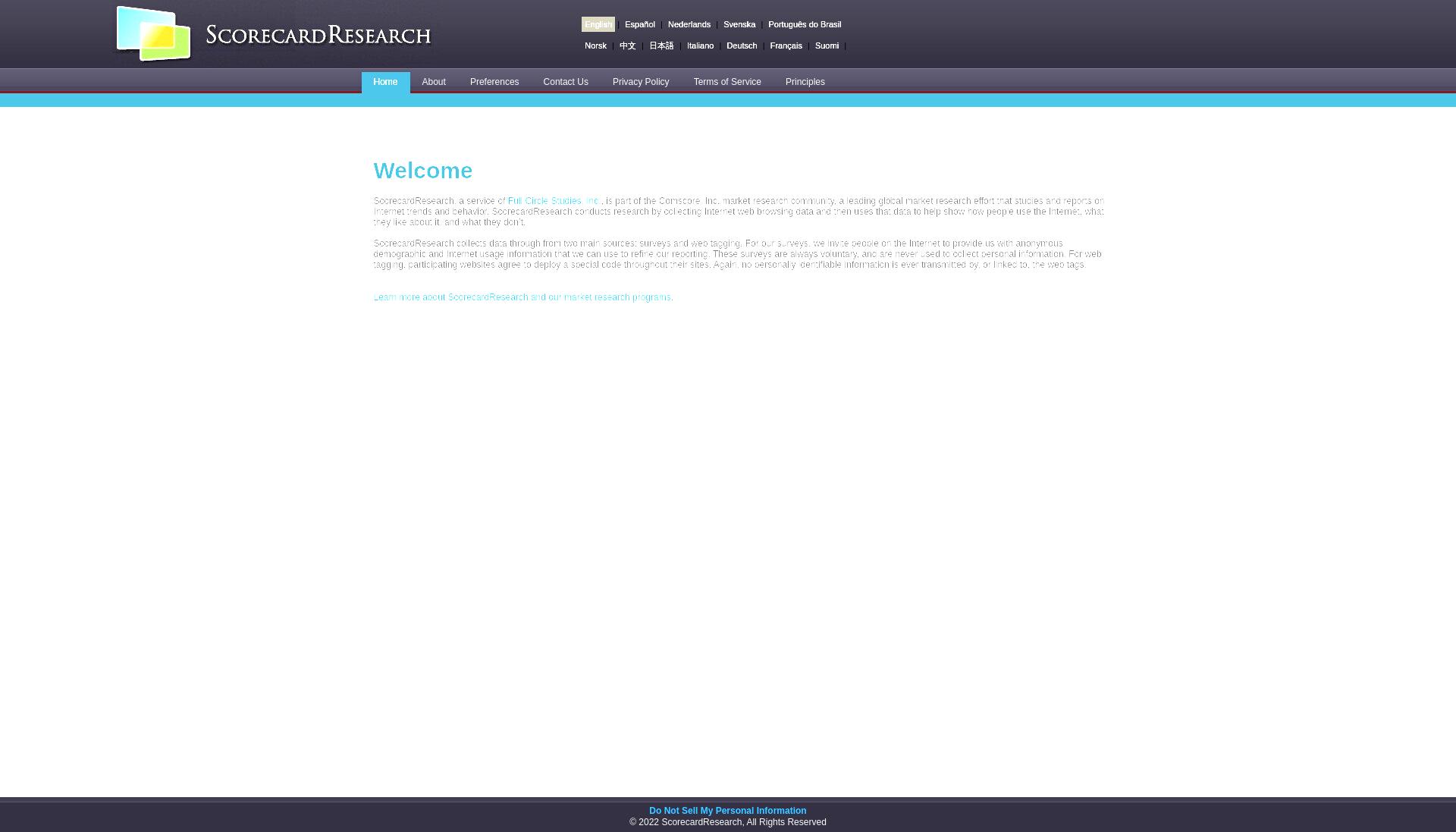Select the 日本語 language link
1456x832 pixels.
pos(661,46)
